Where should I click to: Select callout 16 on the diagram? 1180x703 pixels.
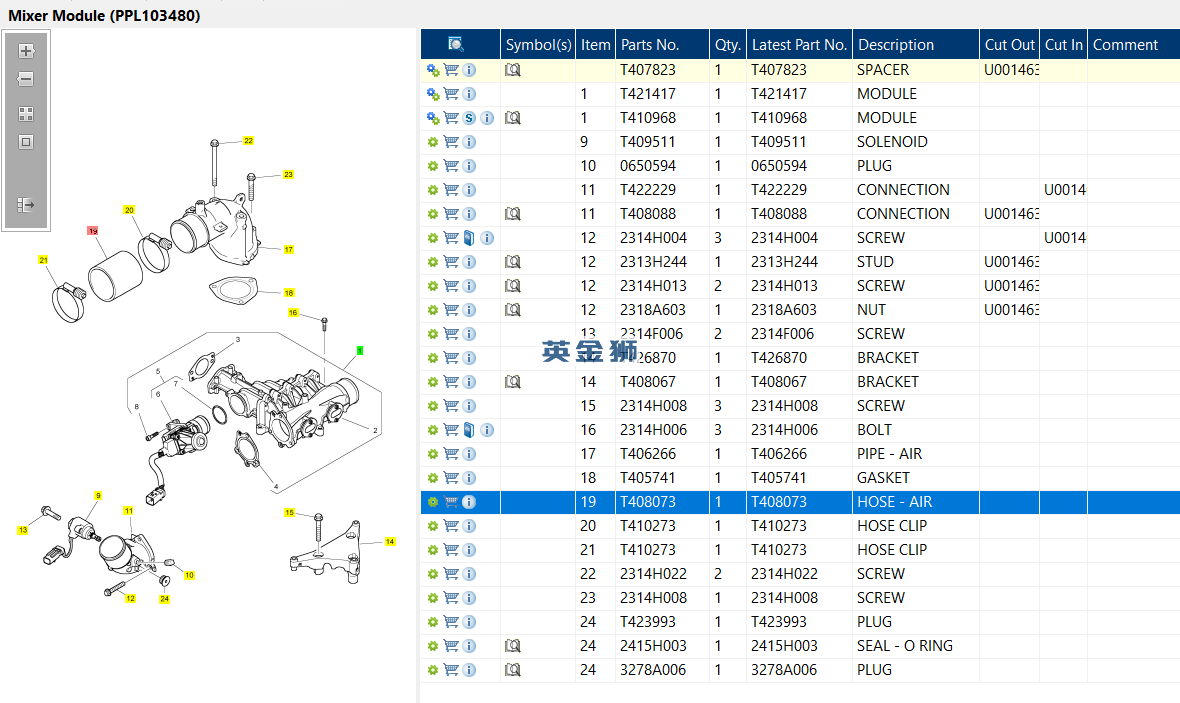[x=293, y=312]
